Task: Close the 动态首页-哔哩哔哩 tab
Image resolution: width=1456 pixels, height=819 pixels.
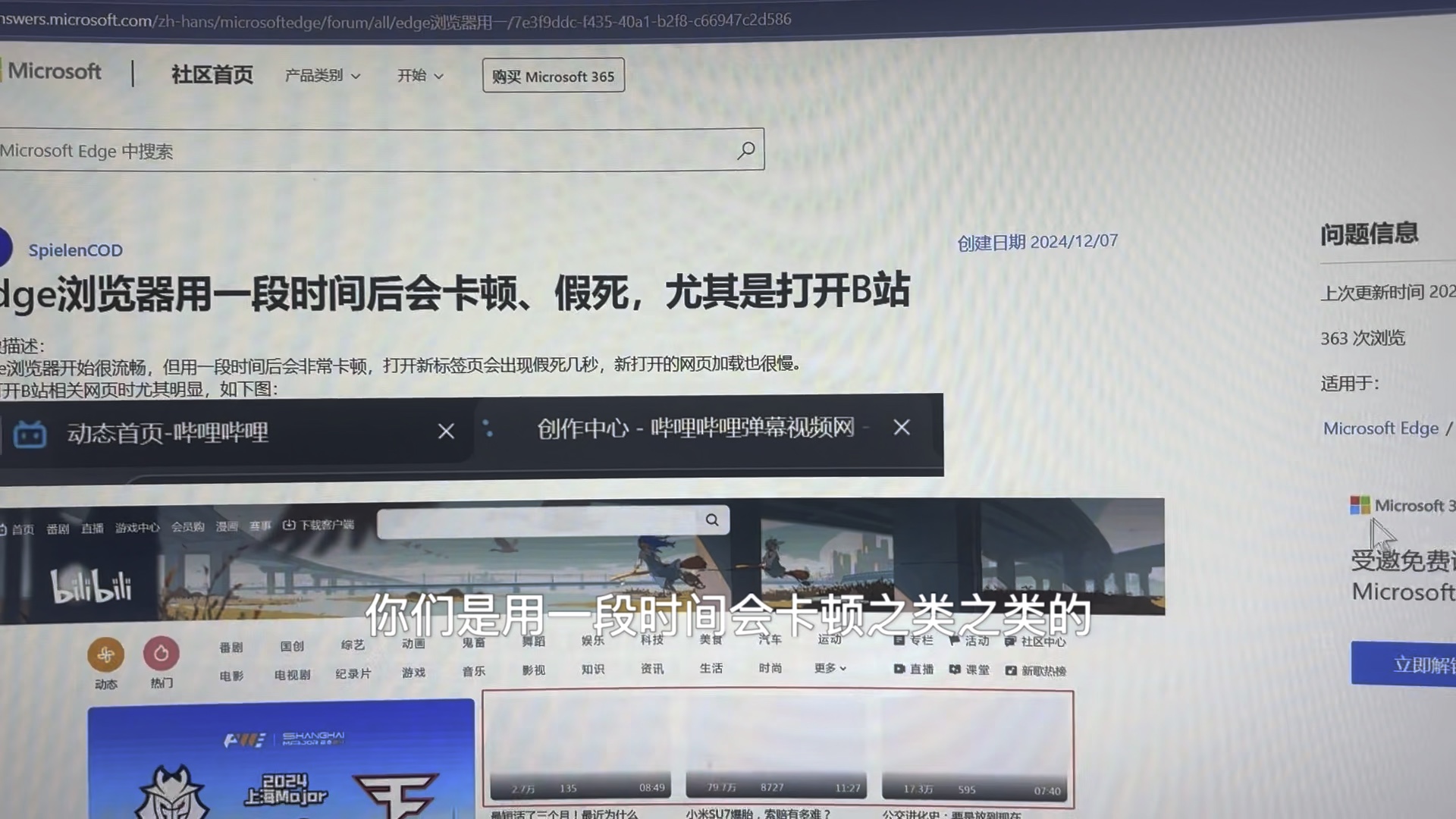Action: (x=446, y=431)
